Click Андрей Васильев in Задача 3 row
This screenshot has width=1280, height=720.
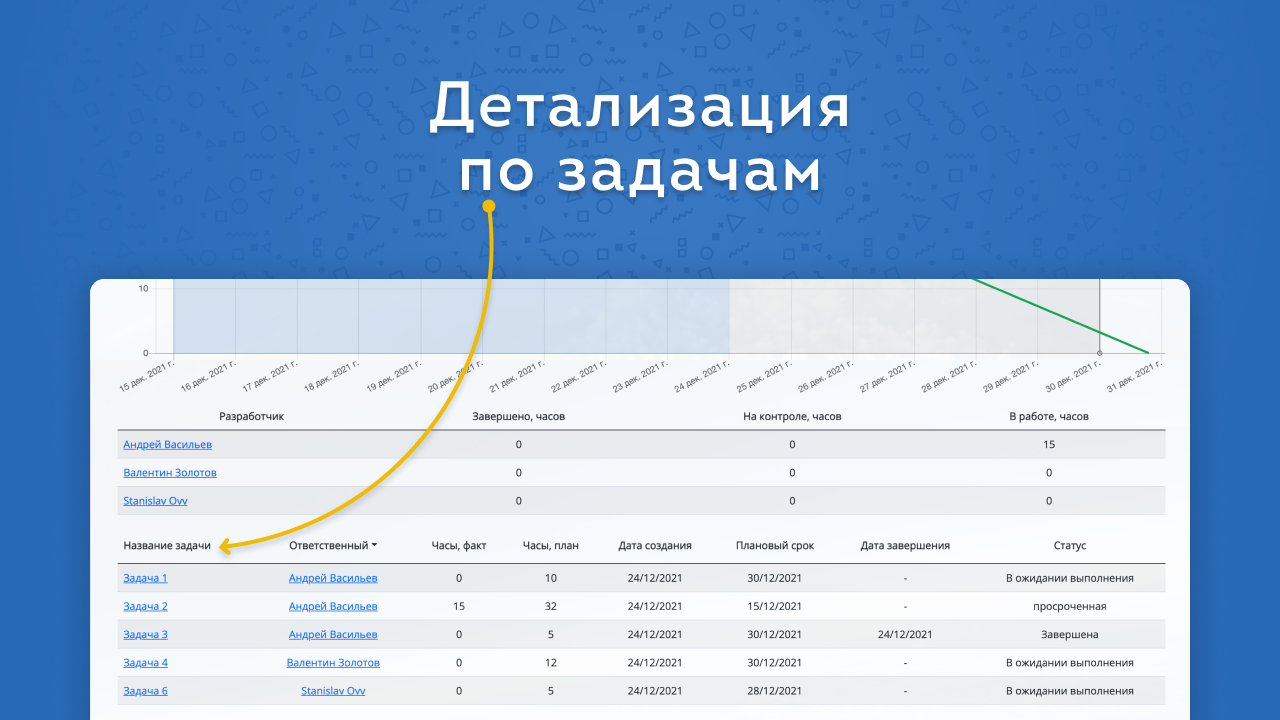point(333,634)
